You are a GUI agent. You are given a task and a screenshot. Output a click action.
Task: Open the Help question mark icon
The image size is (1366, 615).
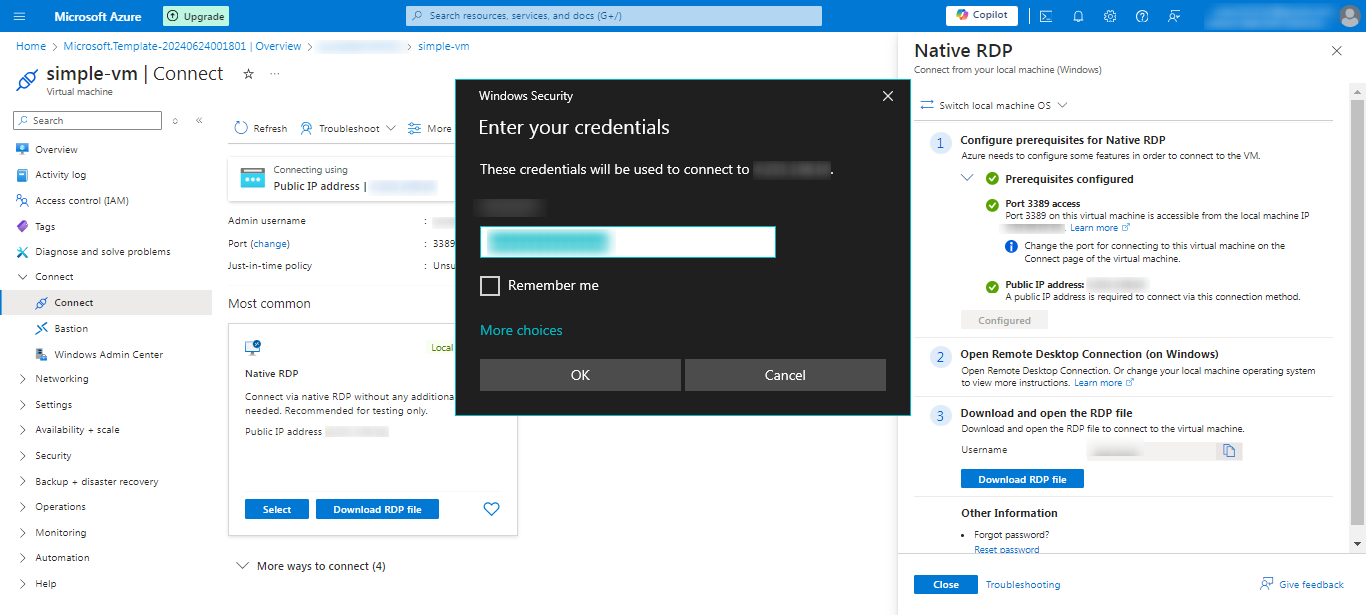(x=1142, y=16)
